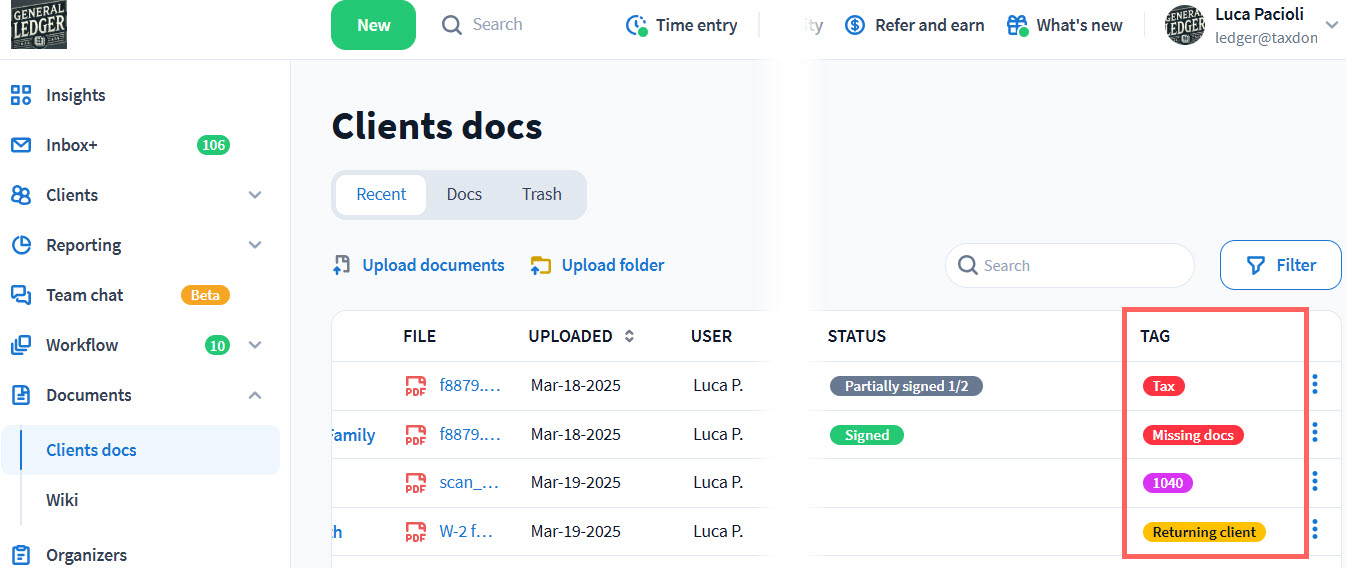The height and width of the screenshot is (568, 1346).
Task: Expand the Clients menu chevron
Action: pyautogui.click(x=255, y=195)
